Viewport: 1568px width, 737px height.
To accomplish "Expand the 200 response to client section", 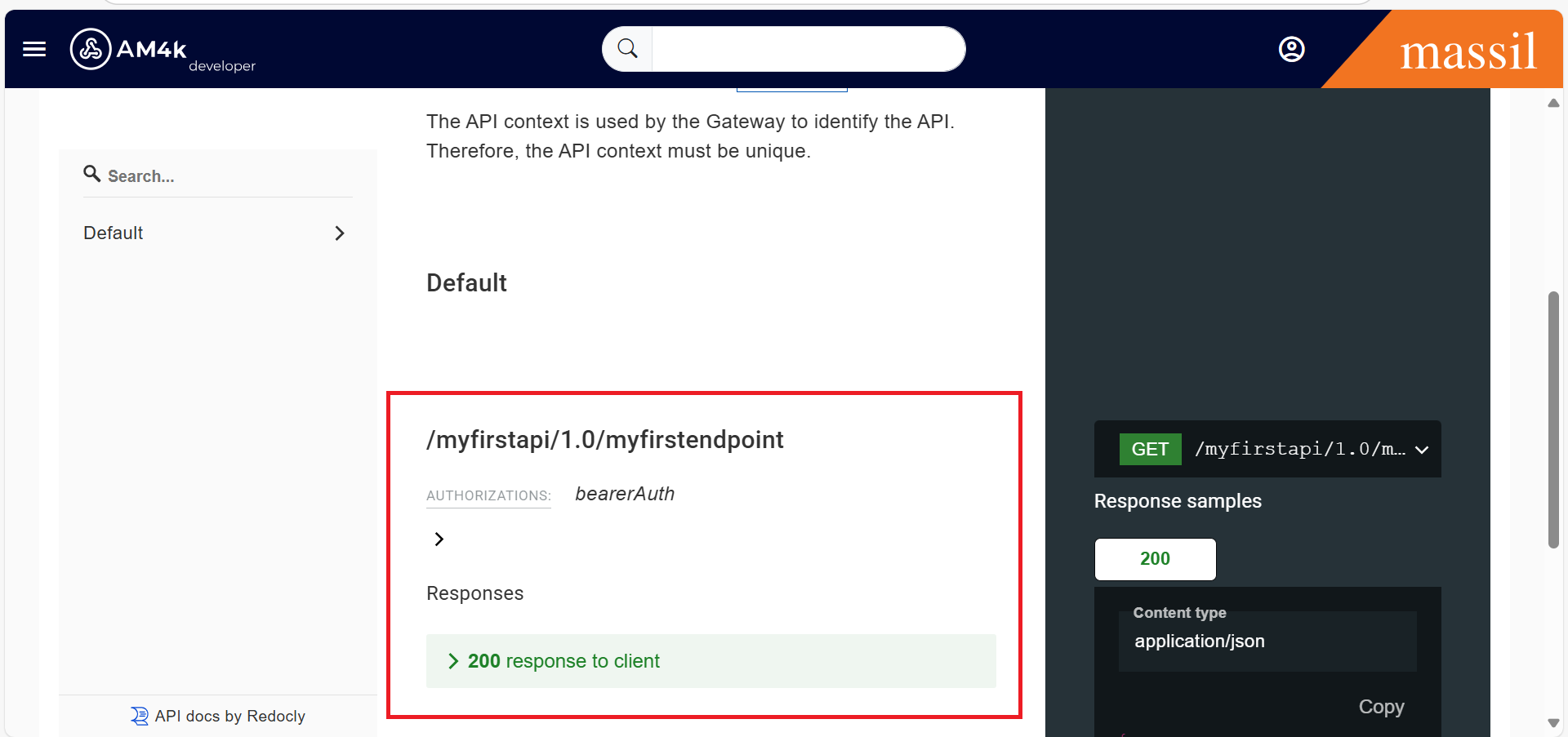I will click(563, 661).
